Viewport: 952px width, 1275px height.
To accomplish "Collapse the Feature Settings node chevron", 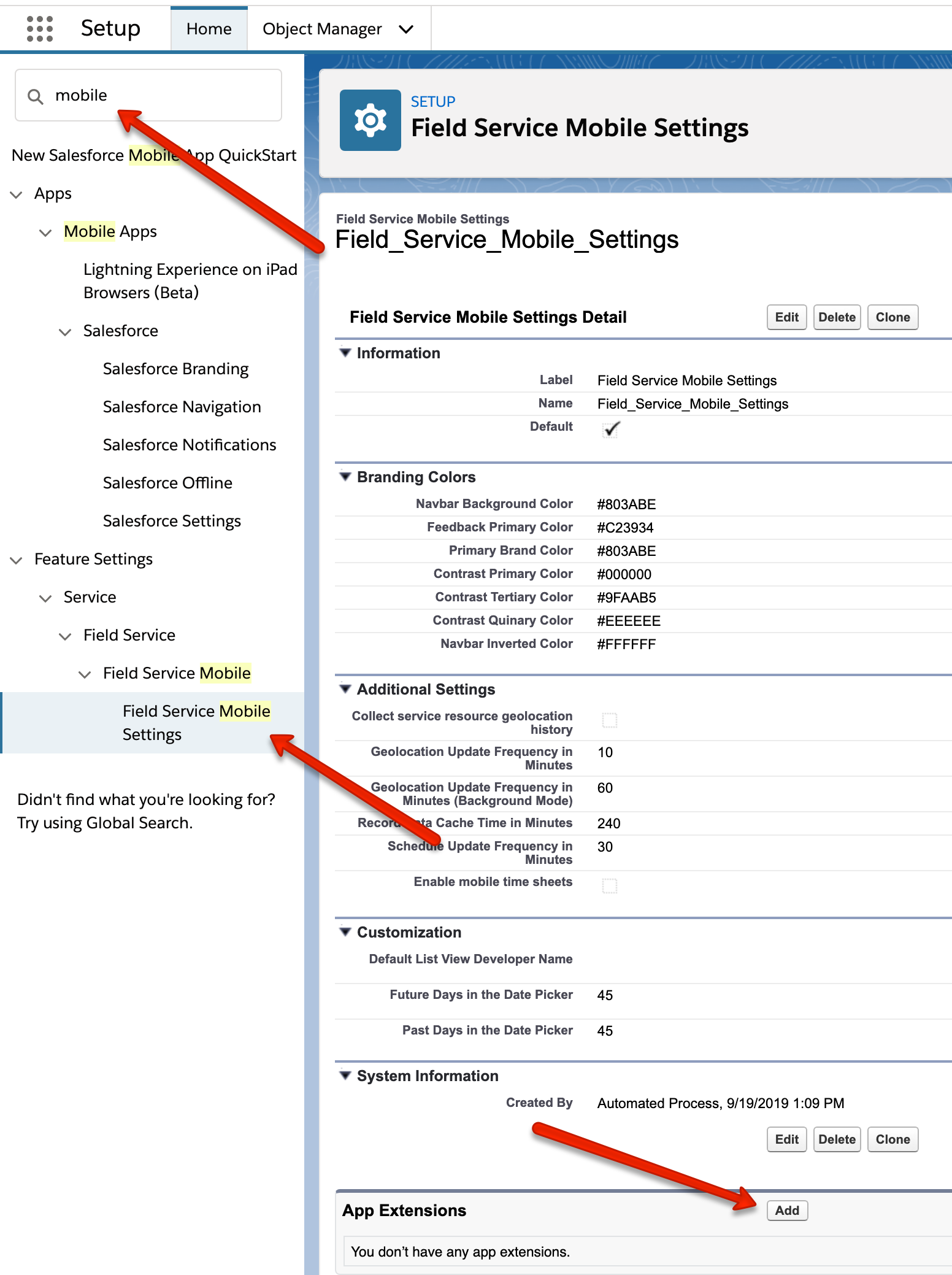I will (17, 560).
